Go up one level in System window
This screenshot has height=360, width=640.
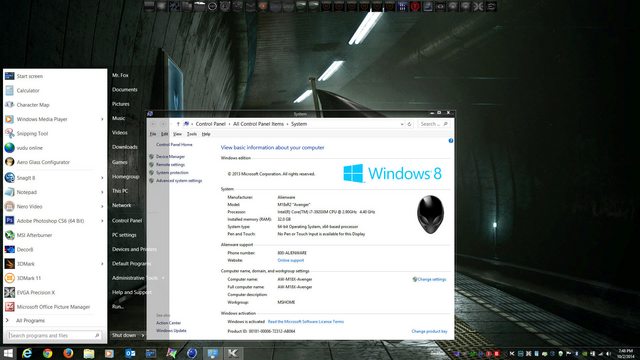(178, 124)
